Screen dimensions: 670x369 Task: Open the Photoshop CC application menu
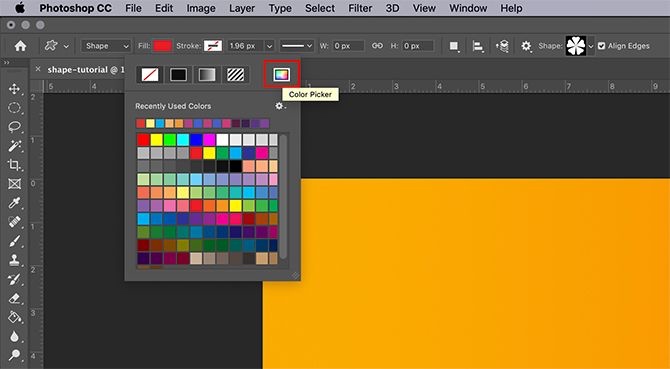click(76, 8)
